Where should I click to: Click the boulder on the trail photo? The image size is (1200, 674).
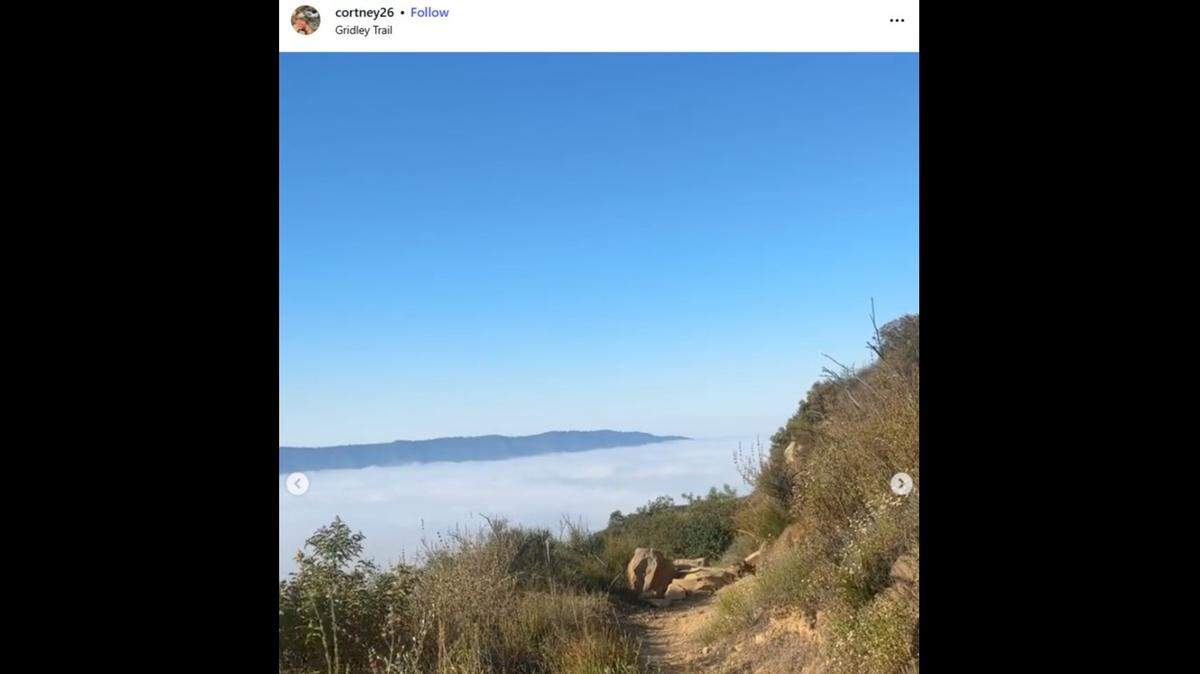click(x=650, y=572)
